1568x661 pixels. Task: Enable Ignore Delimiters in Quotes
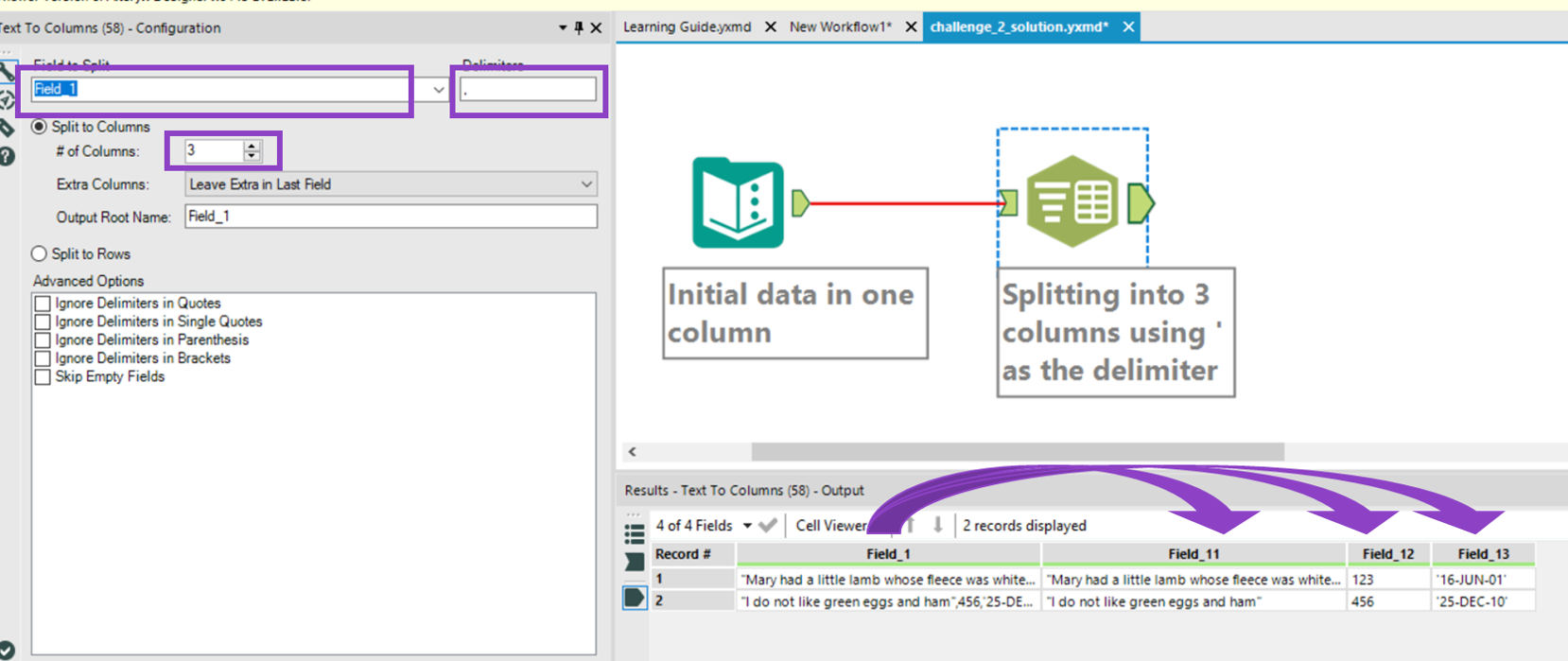[43, 304]
